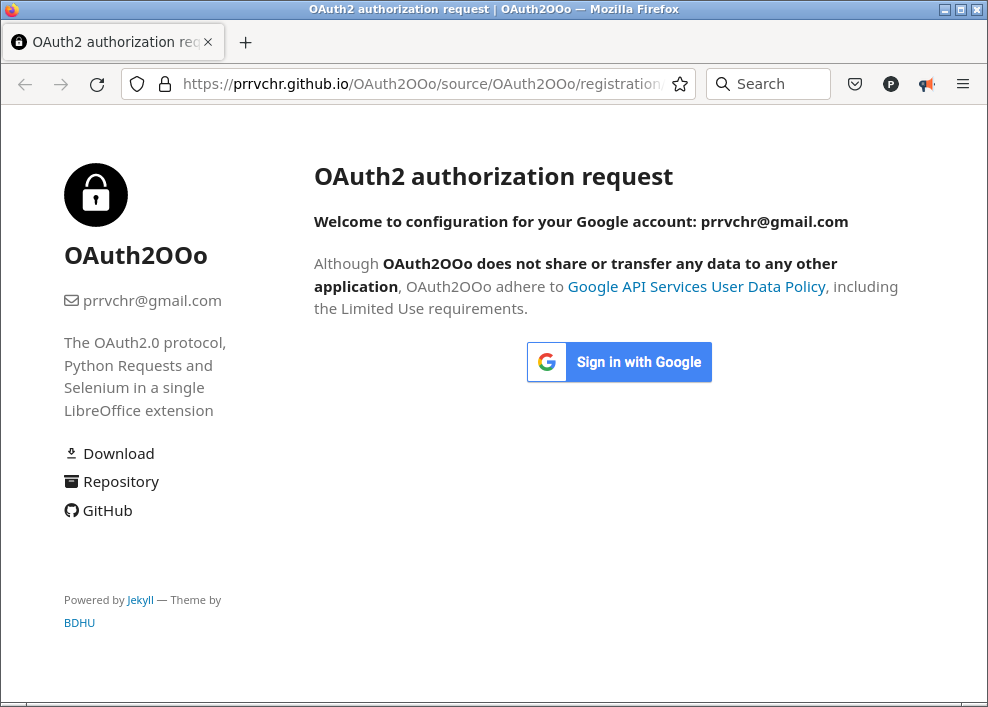The height and width of the screenshot is (707, 988).
Task: Follow the BDHU theme link
Action: [79, 623]
